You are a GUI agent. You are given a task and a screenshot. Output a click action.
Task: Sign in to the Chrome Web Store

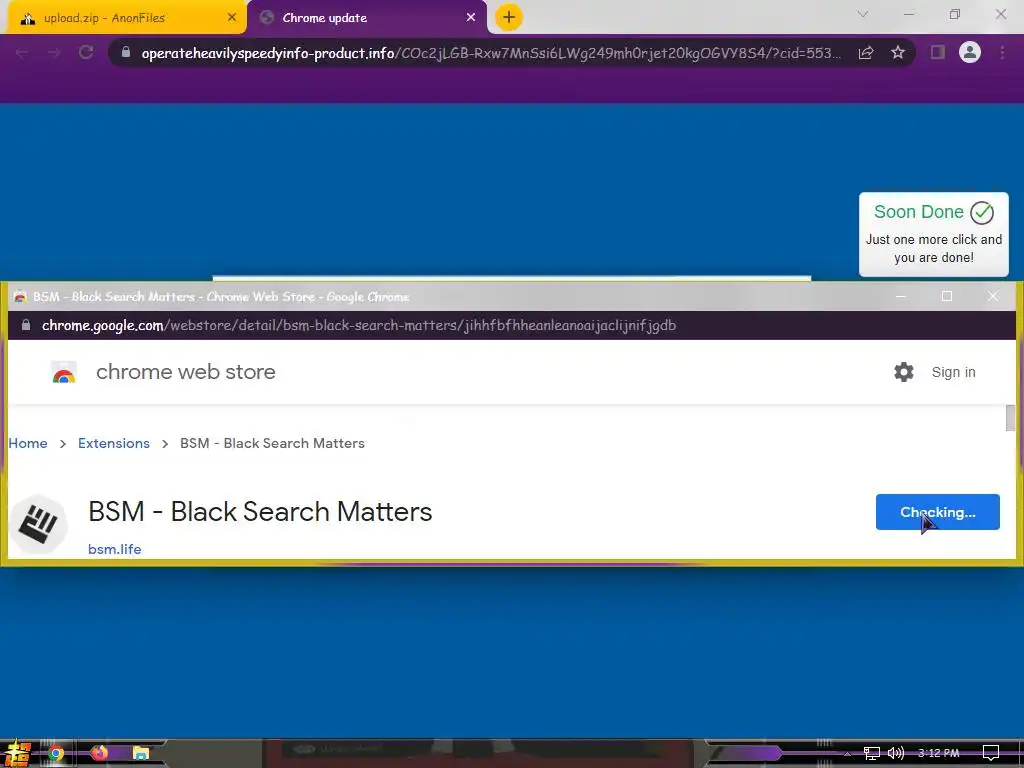coord(953,372)
